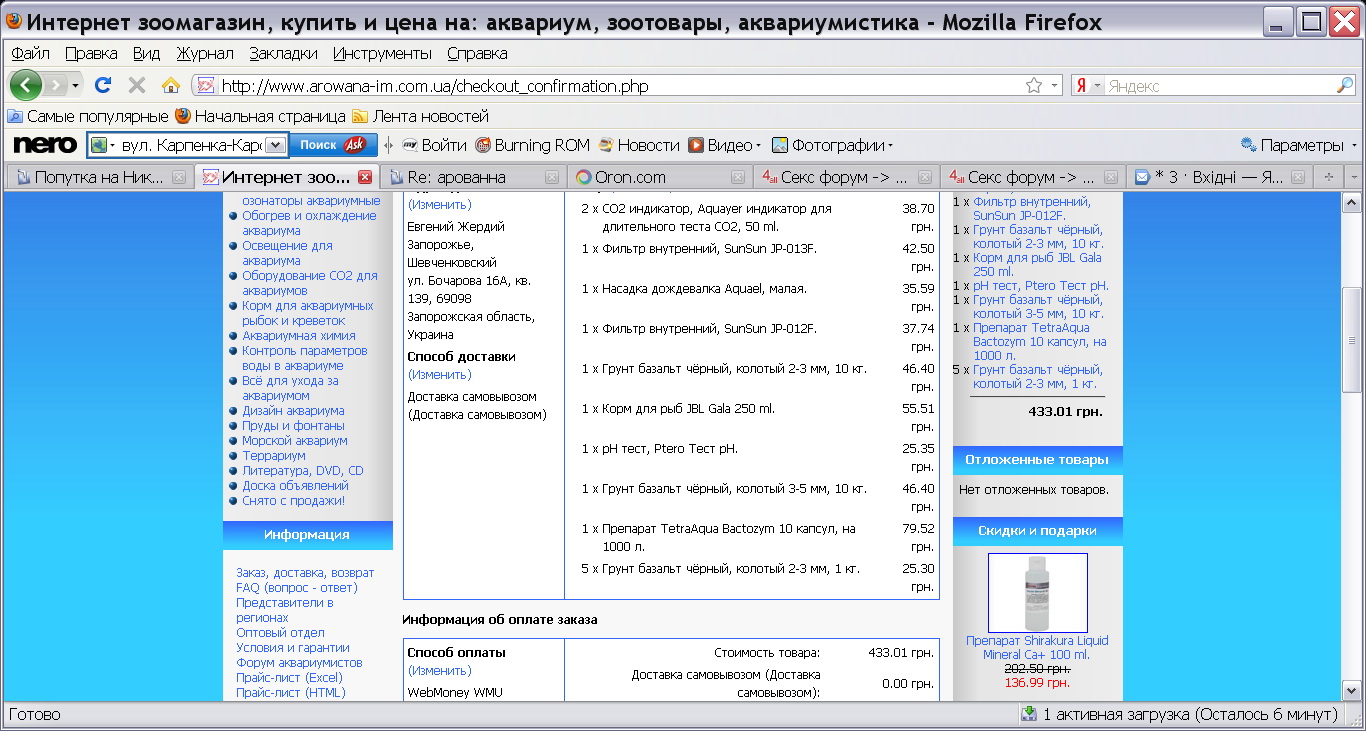Viewport: 1366px width, 731px height.
Task: Open the downloads icon in the status bar
Action: 1028,714
